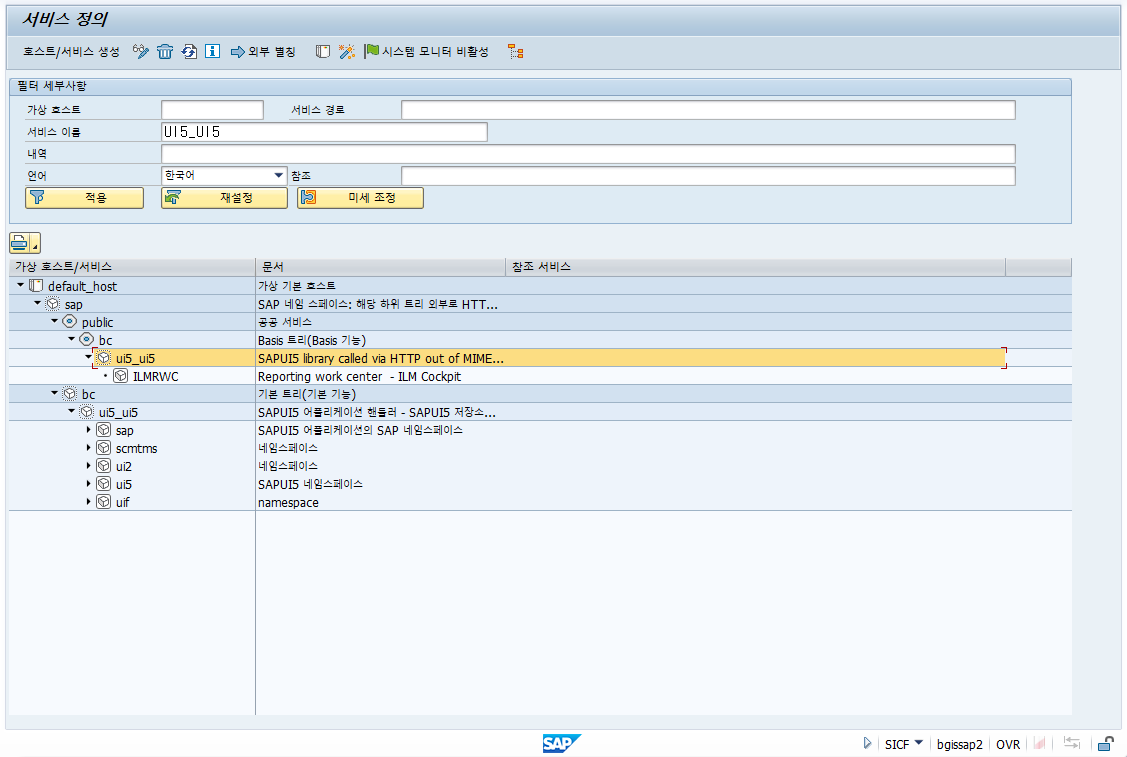This screenshot has height=757, width=1127.
Task: Expand the ui5 namespace tree node
Action: coord(88,484)
